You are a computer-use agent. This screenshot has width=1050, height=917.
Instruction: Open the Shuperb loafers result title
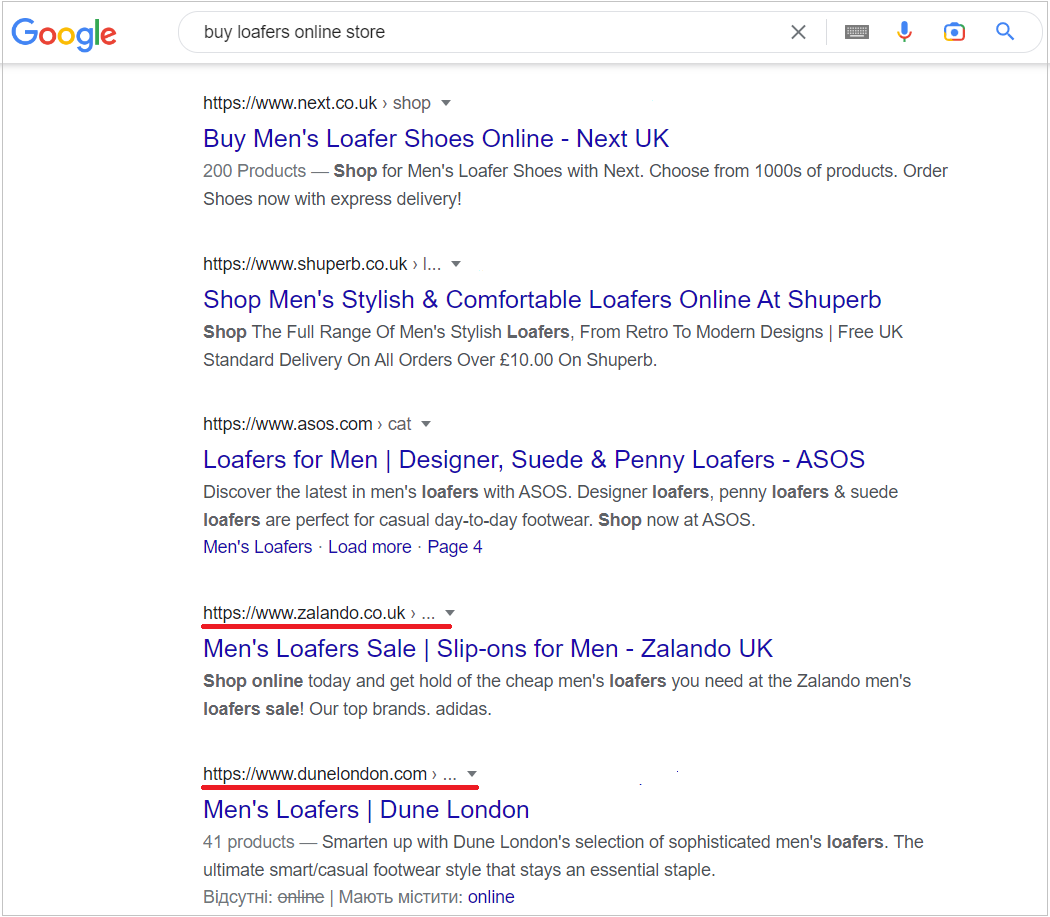[x=542, y=299]
